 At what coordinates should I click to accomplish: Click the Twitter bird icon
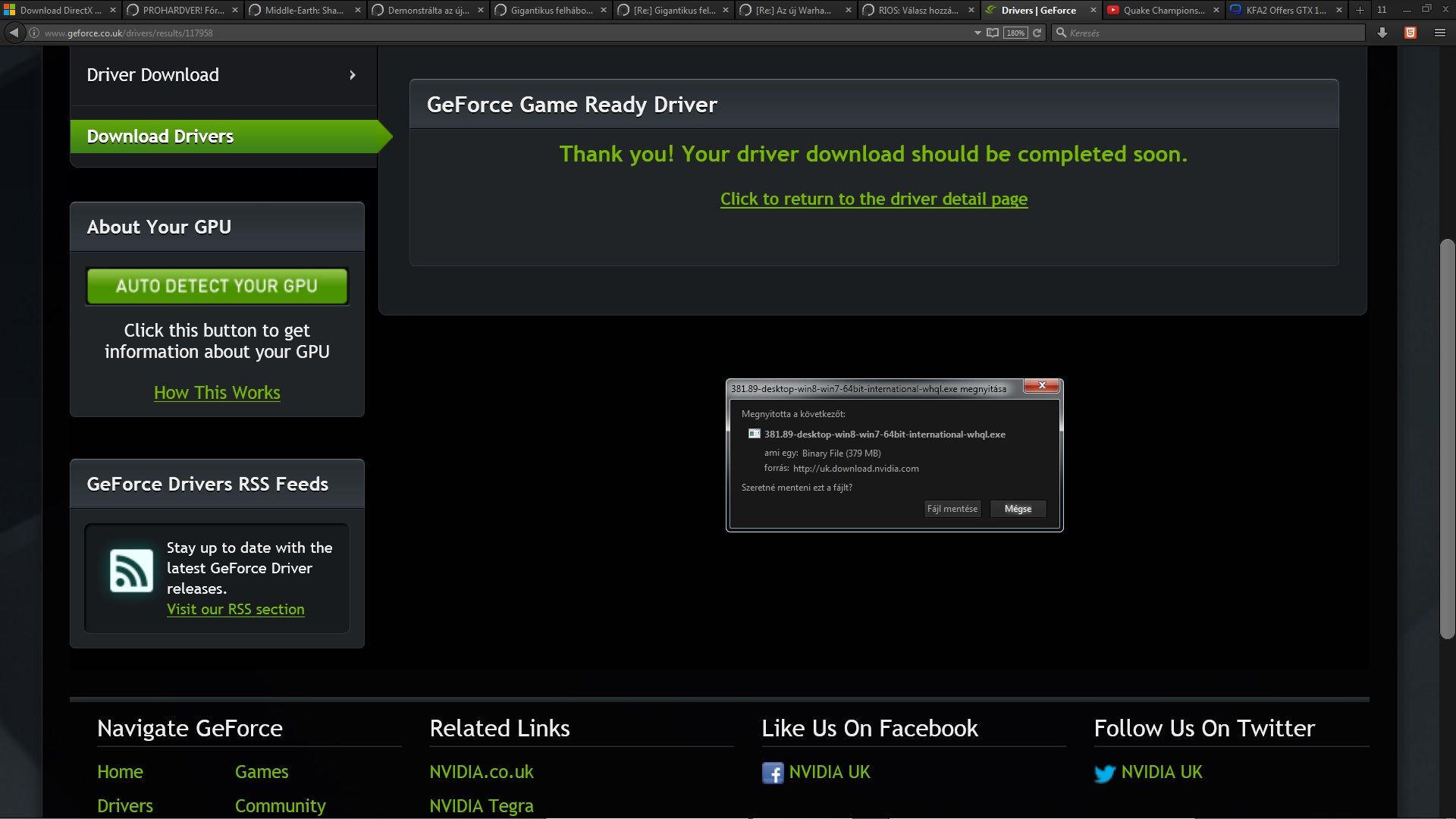(x=1105, y=773)
